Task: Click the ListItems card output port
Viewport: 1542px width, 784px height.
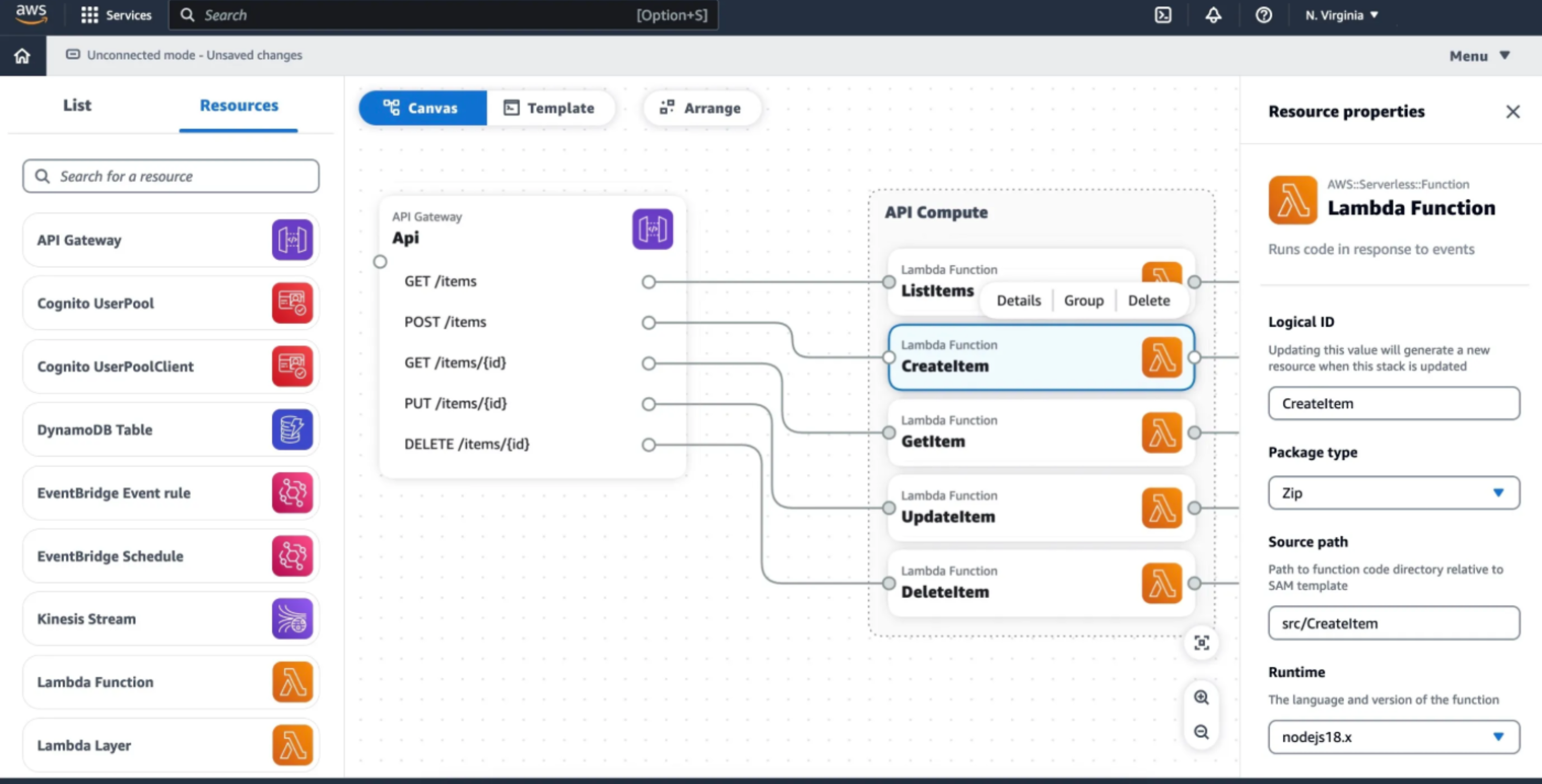Action: 1194,282
